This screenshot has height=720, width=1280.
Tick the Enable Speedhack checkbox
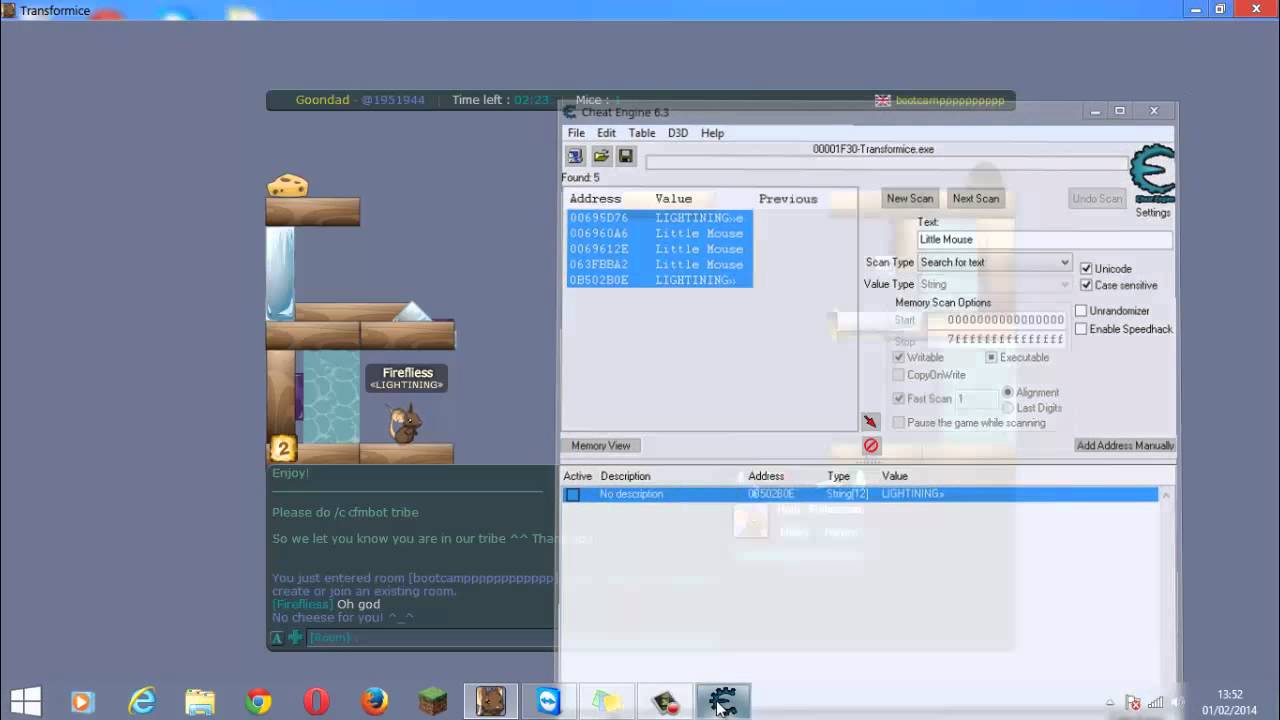(1081, 329)
